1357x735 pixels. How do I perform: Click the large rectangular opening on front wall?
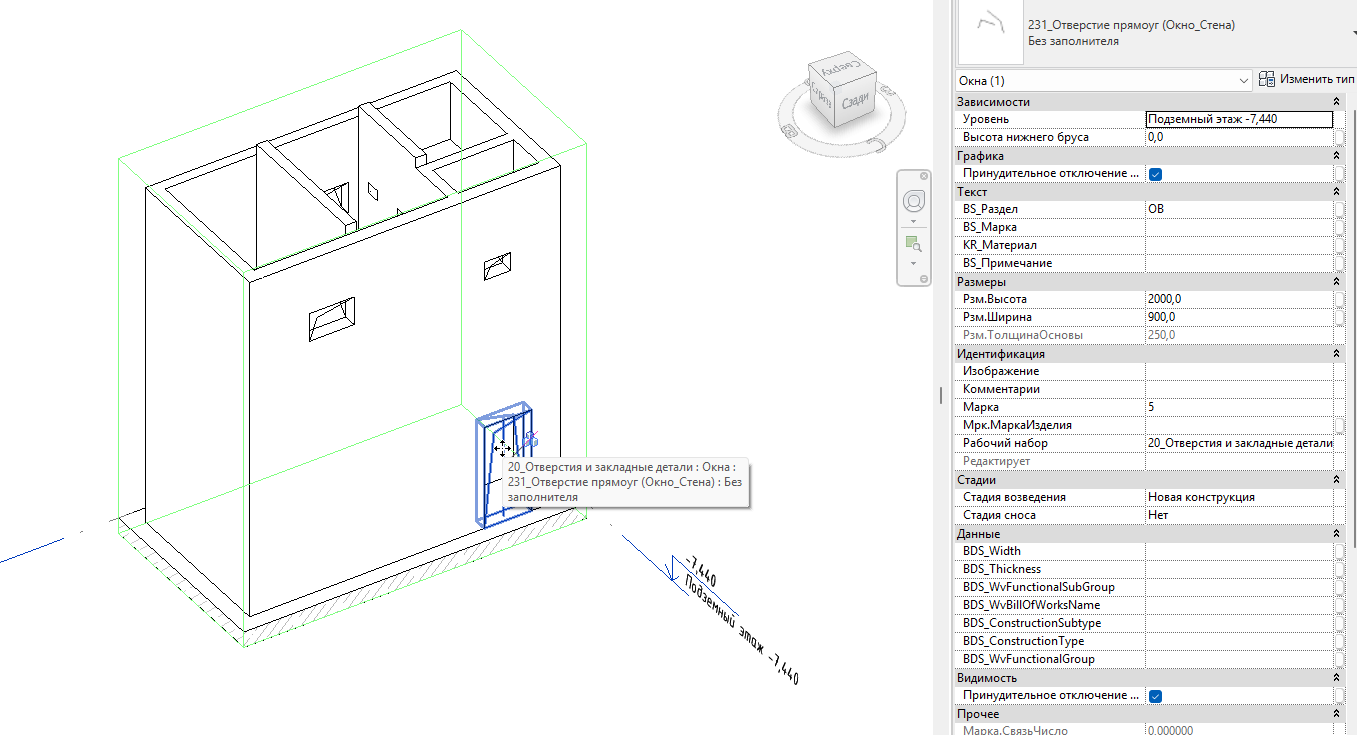tap(332, 319)
